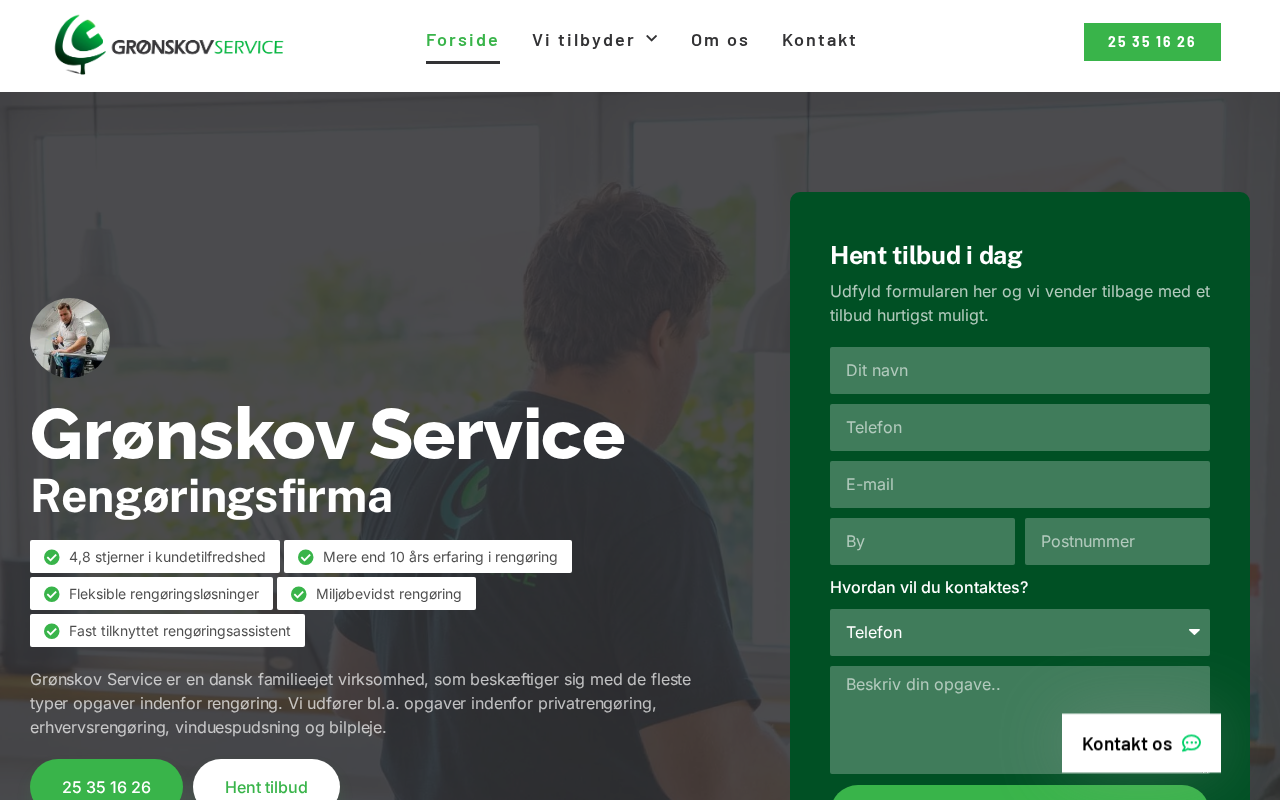Click checkmark icon next to 4,8 stjerner
1280x800 pixels.
pyautogui.click(x=52, y=557)
